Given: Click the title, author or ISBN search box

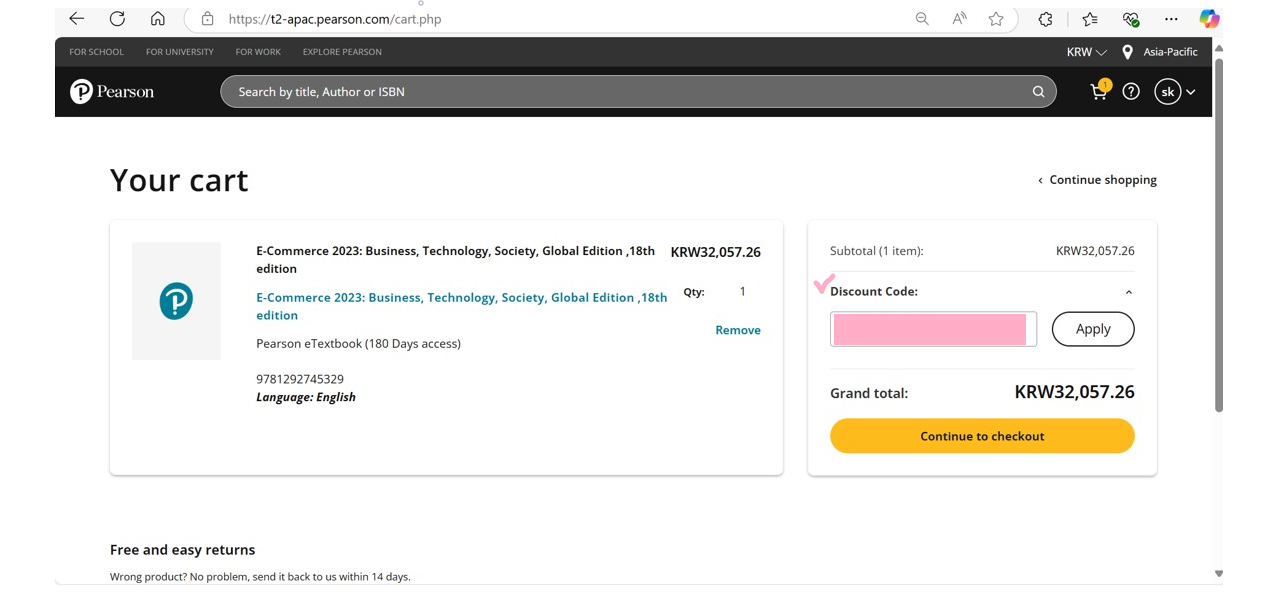Looking at the screenshot, I should click(638, 92).
